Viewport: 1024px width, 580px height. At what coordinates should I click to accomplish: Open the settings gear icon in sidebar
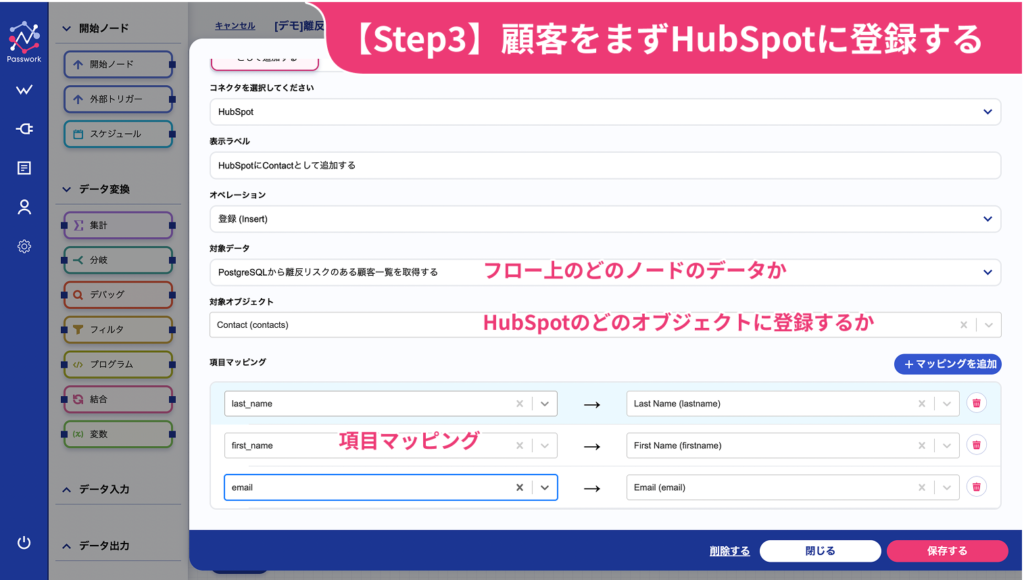point(24,246)
